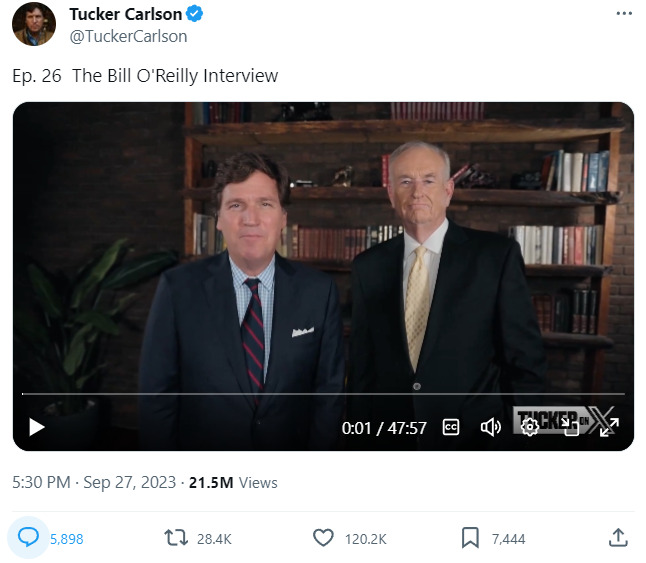Play the Bill O'Reilly interview video
Image resolution: width=646 pixels, height=563 pixels.
pyautogui.click(x=37, y=427)
